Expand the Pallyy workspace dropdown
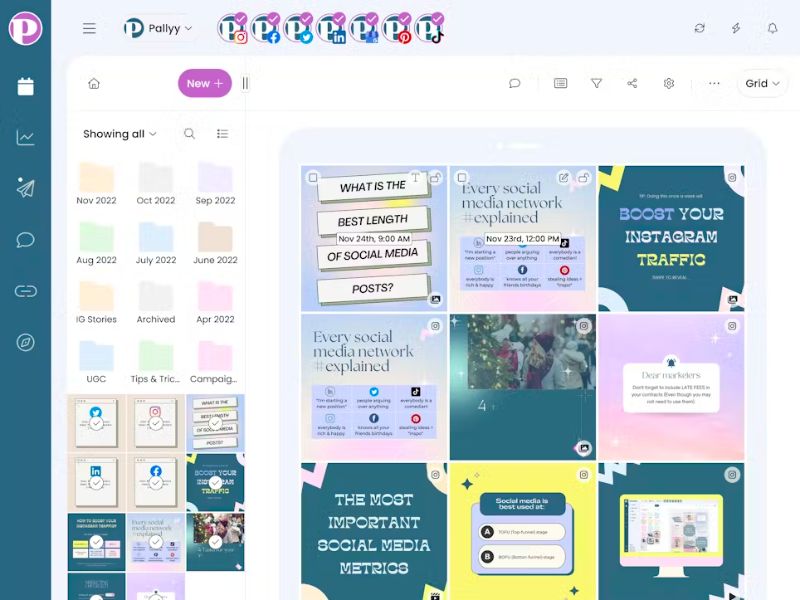Image resolution: width=800 pixels, height=600 pixels. 160,28
